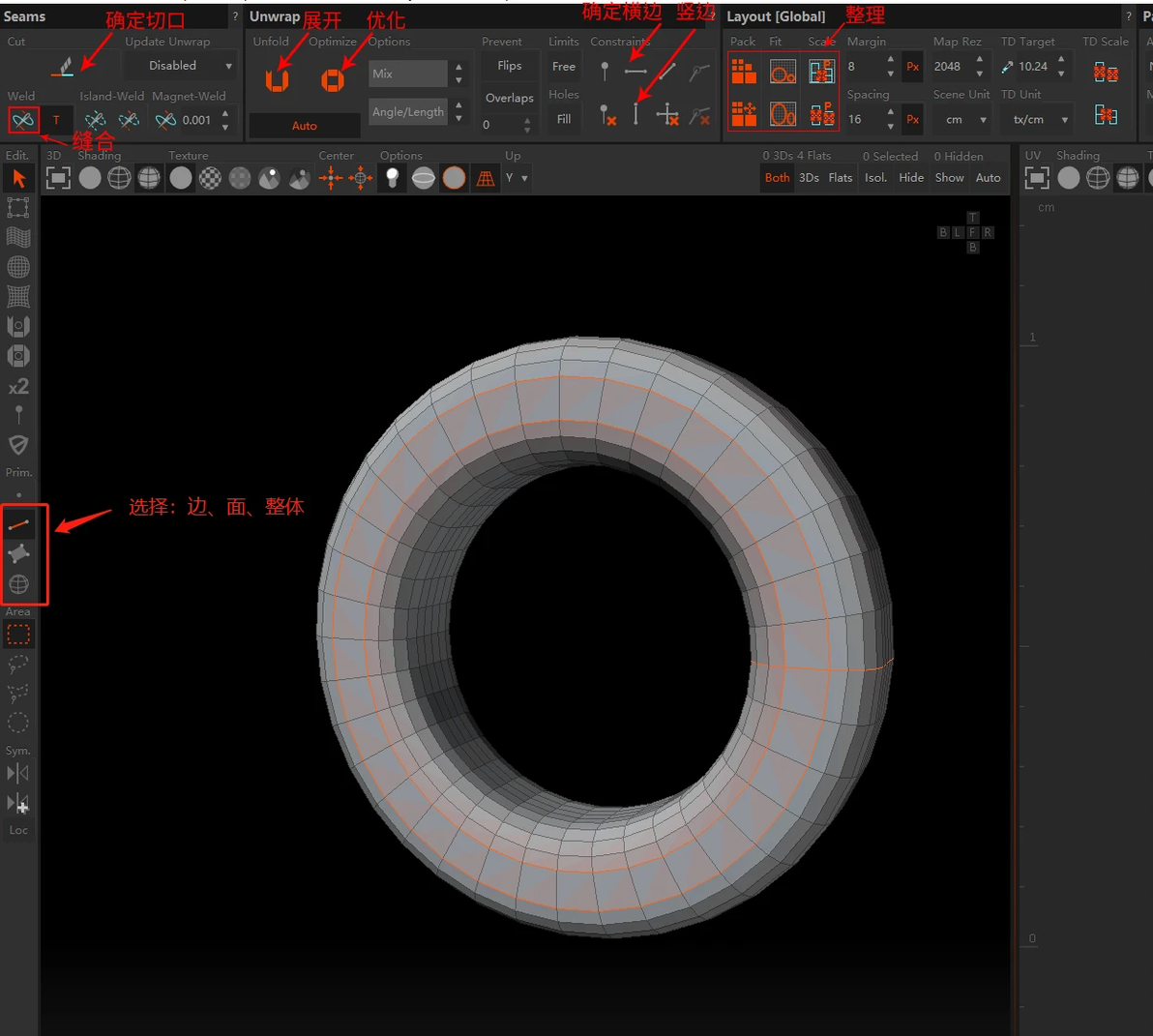Select island selection mode in left toolbar
1153x1036 pixels.
[x=18, y=584]
